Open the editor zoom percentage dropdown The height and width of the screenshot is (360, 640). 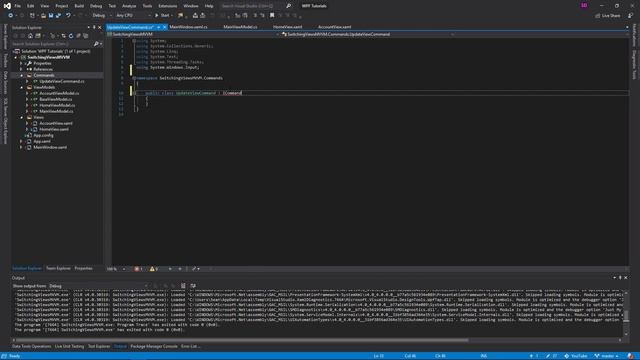[x=116, y=269]
